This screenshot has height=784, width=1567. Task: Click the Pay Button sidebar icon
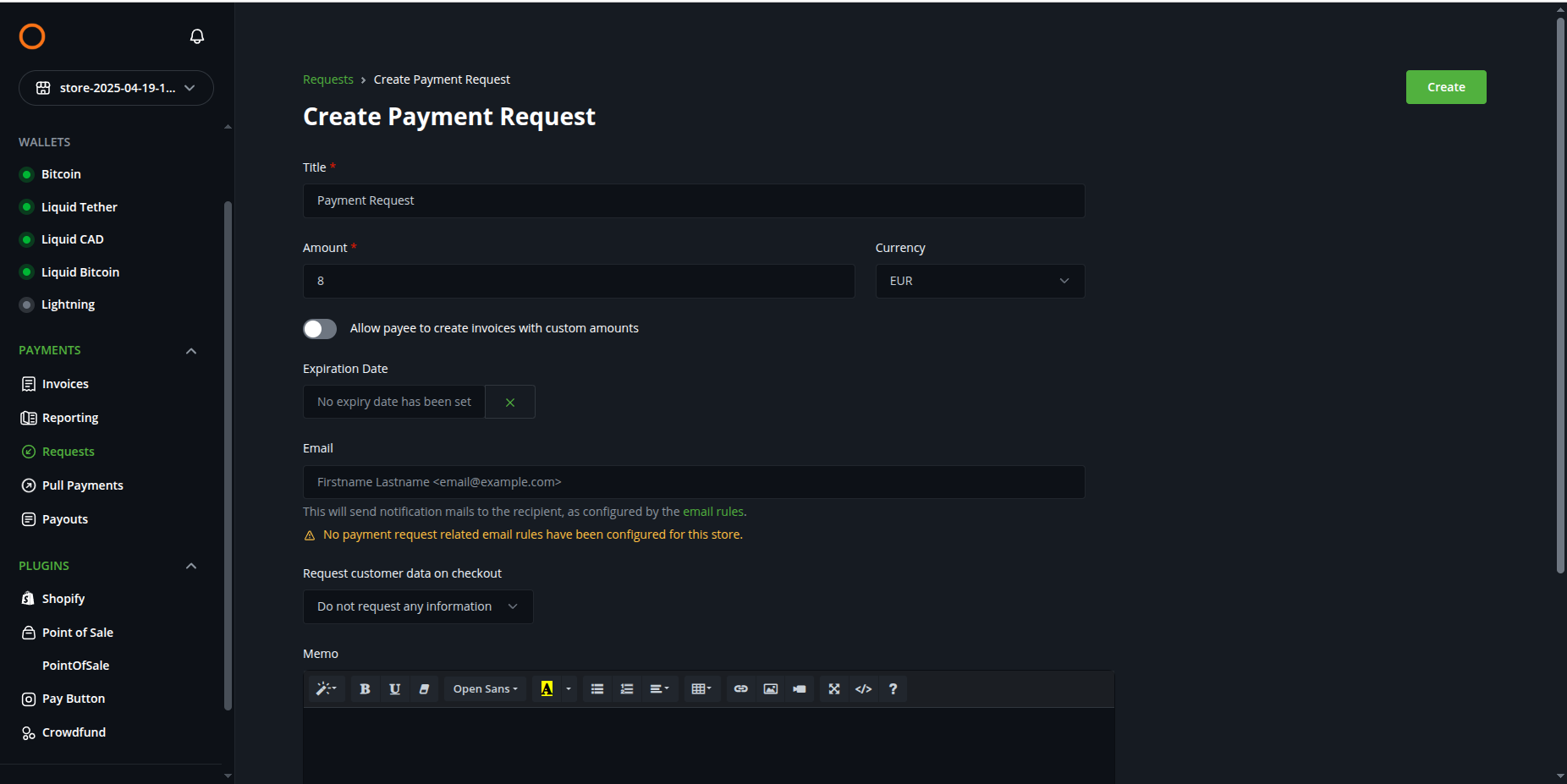click(29, 699)
